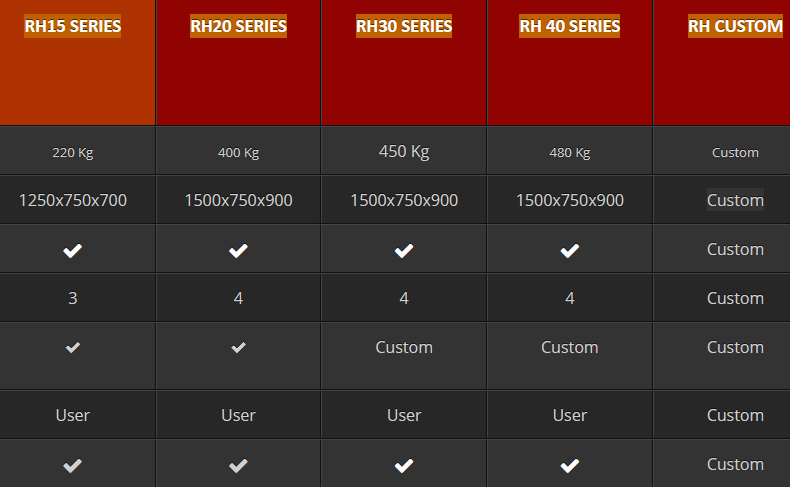This screenshot has height=487, width=790.
Task: Click the 1250x750x700 dimensions cell
Action: pyautogui.click(x=72, y=200)
